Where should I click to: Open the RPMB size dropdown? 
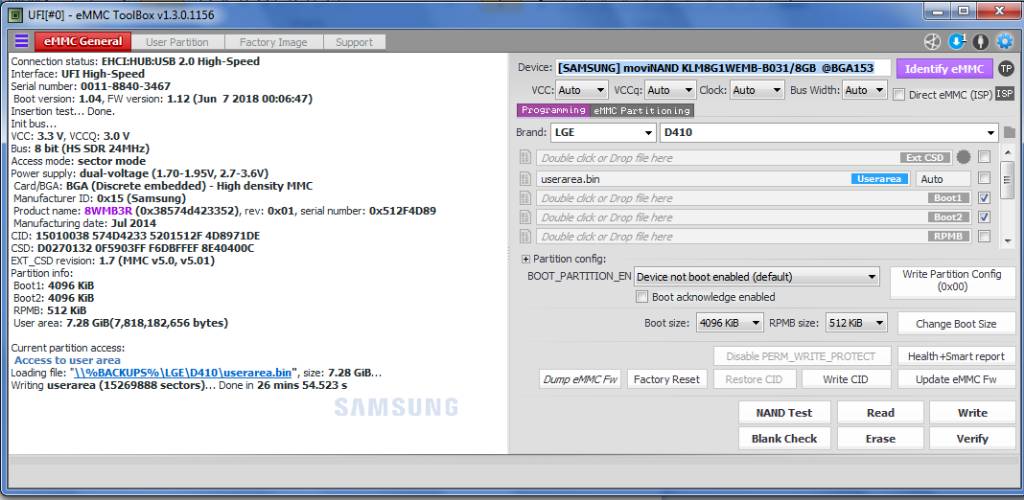click(856, 322)
